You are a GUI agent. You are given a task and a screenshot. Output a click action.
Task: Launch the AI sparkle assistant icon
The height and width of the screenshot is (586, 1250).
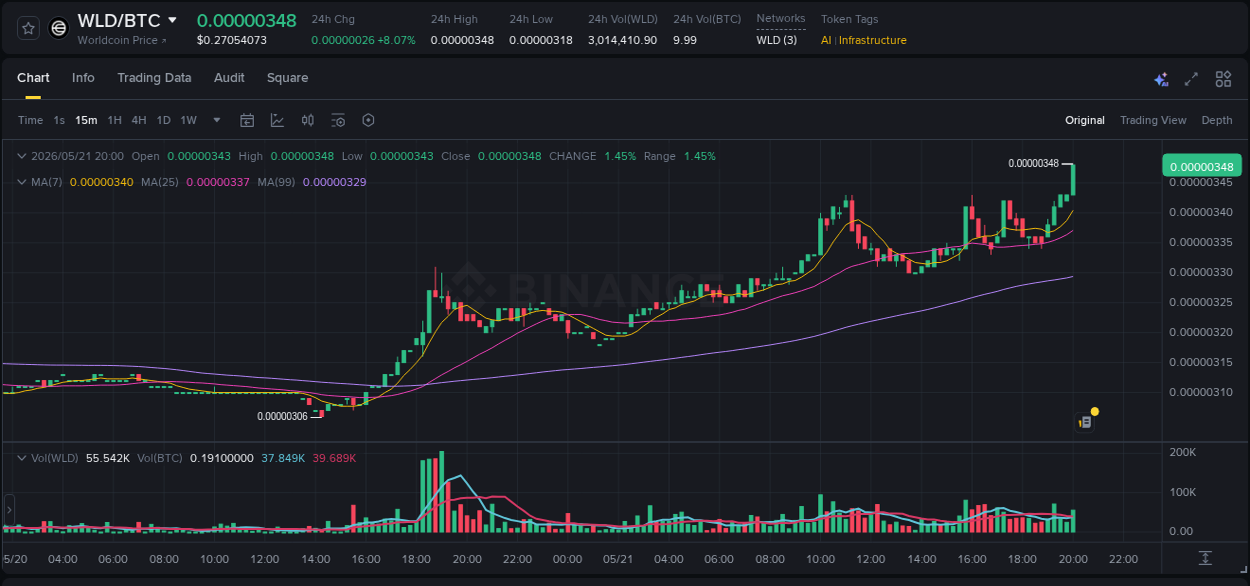coord(1161,79)
